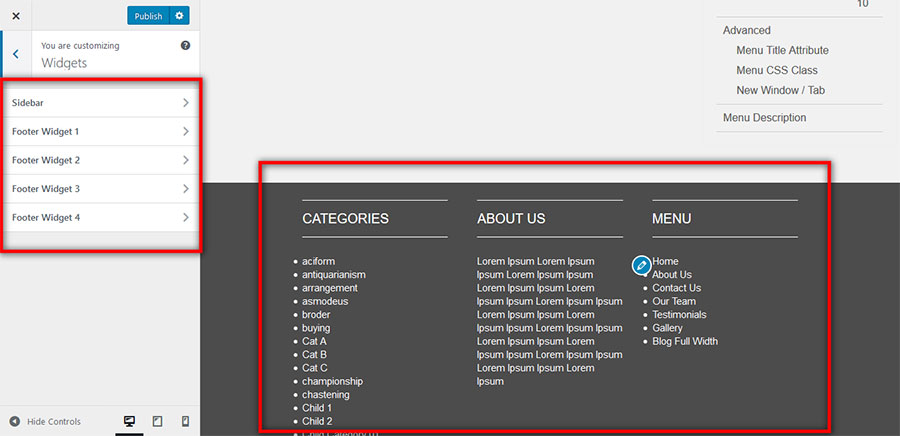
Task: Expand the chevron on Footer Widget 2 row
Action: point(185,160)
